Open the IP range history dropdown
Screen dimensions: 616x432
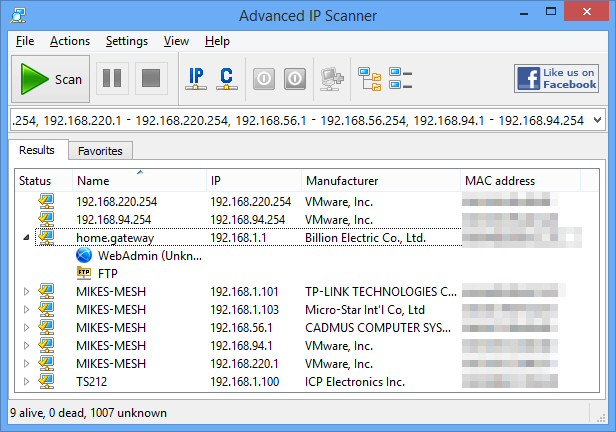598,120
